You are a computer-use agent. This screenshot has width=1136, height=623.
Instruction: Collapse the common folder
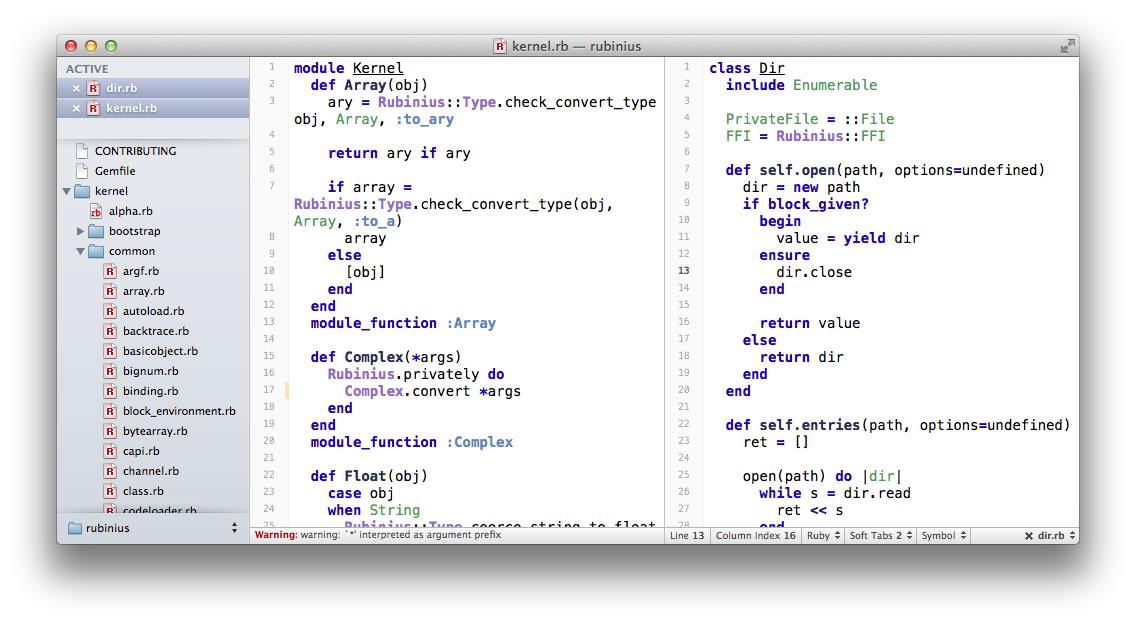(80, 251)
